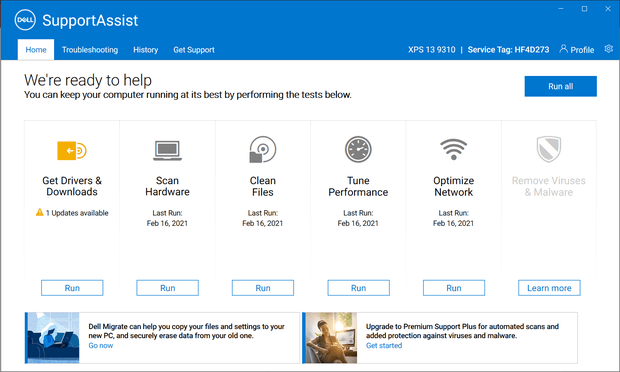The height and width of the screenshot is (372, 620).
Task: Open the Profile menu
Action: (577, 49)
